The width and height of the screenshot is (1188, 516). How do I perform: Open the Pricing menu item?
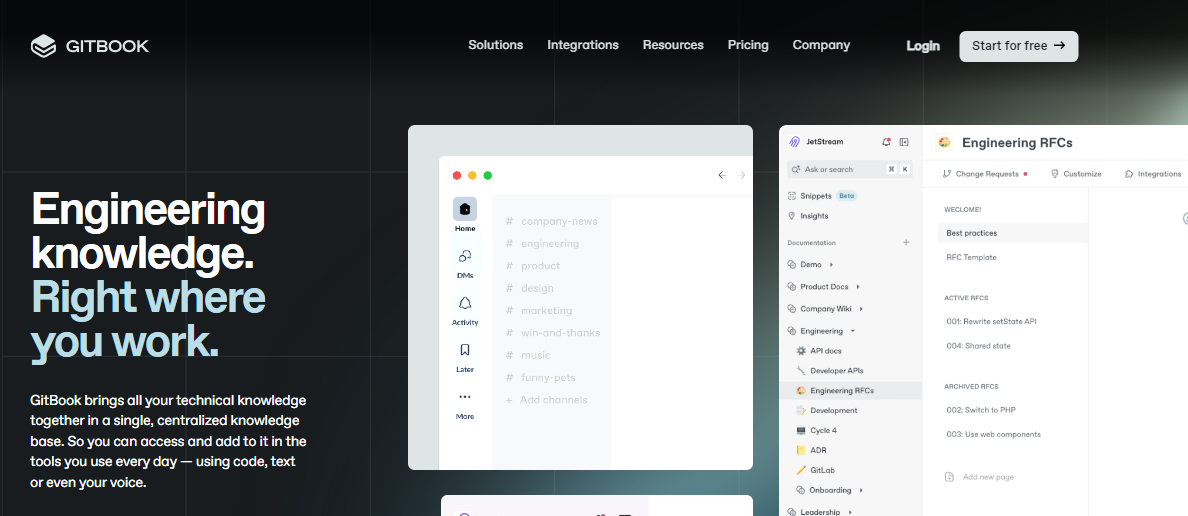[x=748, y=45]
